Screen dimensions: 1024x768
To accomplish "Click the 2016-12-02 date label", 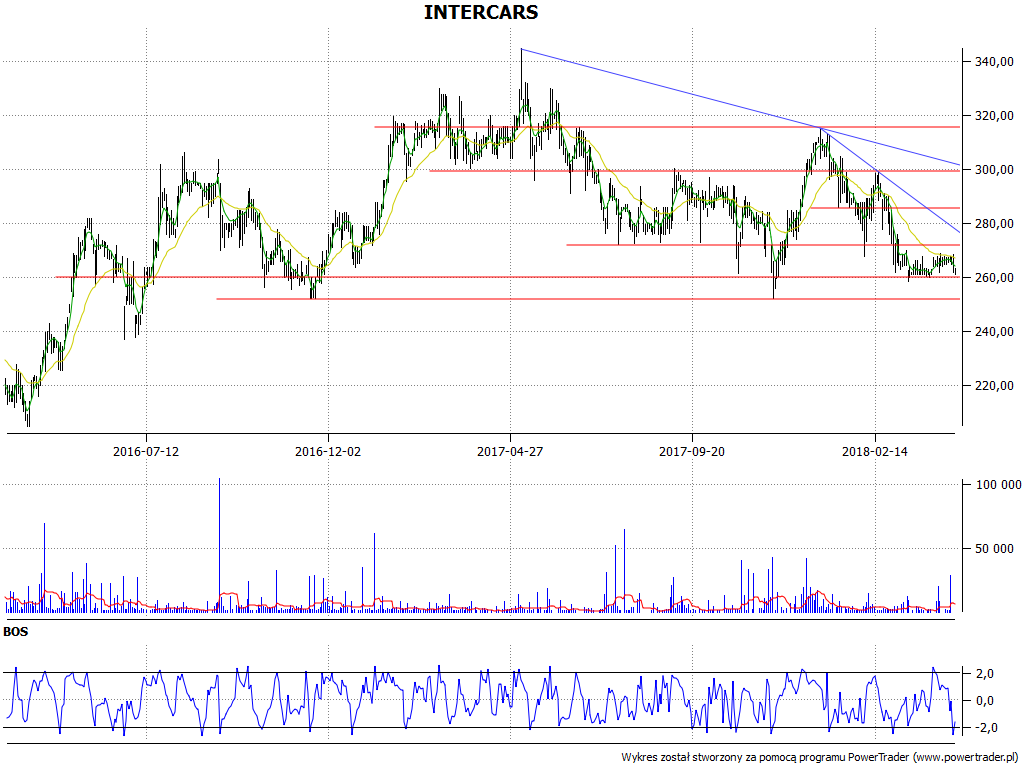I will click(328, 451).
